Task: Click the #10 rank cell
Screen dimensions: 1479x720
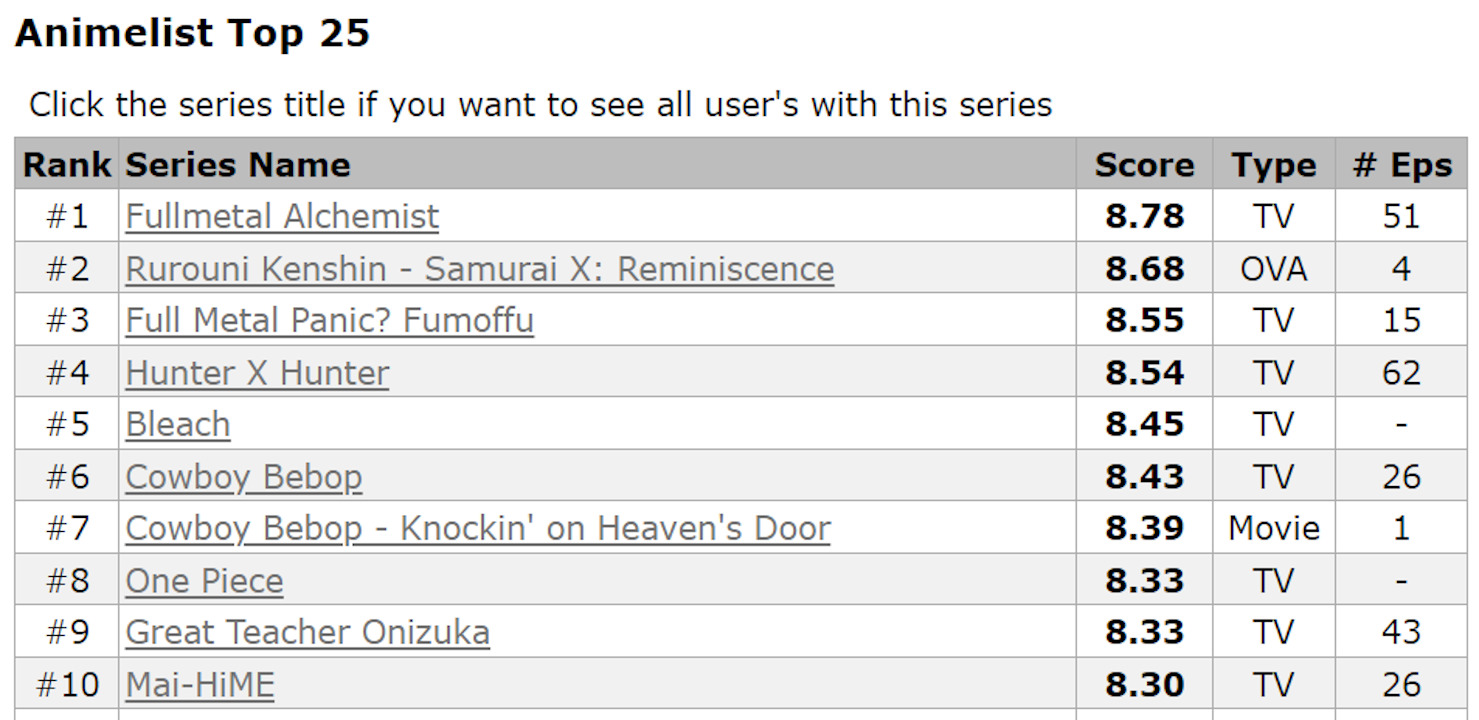Action: tap(67, 685)
